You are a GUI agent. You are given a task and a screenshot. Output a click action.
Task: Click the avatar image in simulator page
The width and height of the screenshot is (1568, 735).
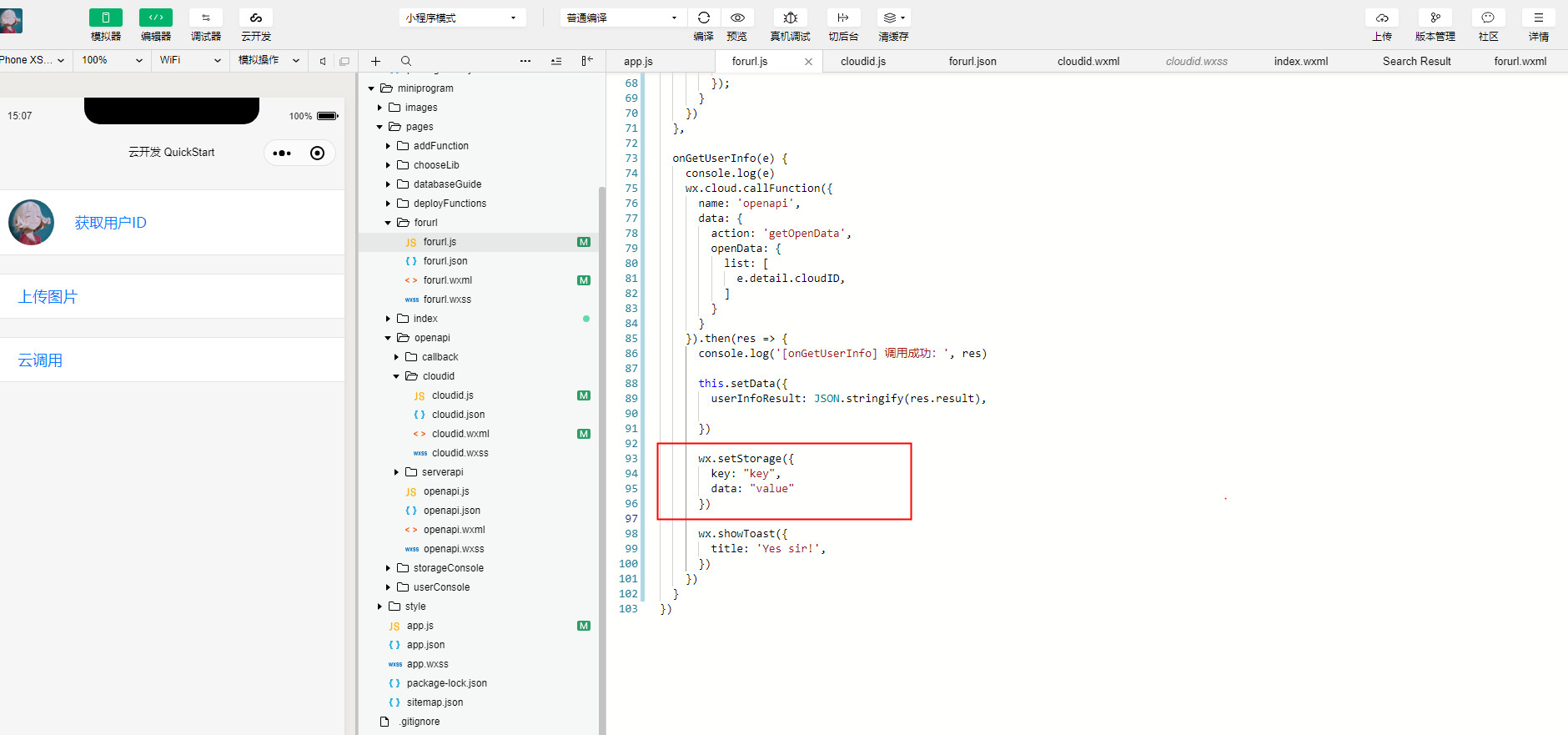point(32,222)
